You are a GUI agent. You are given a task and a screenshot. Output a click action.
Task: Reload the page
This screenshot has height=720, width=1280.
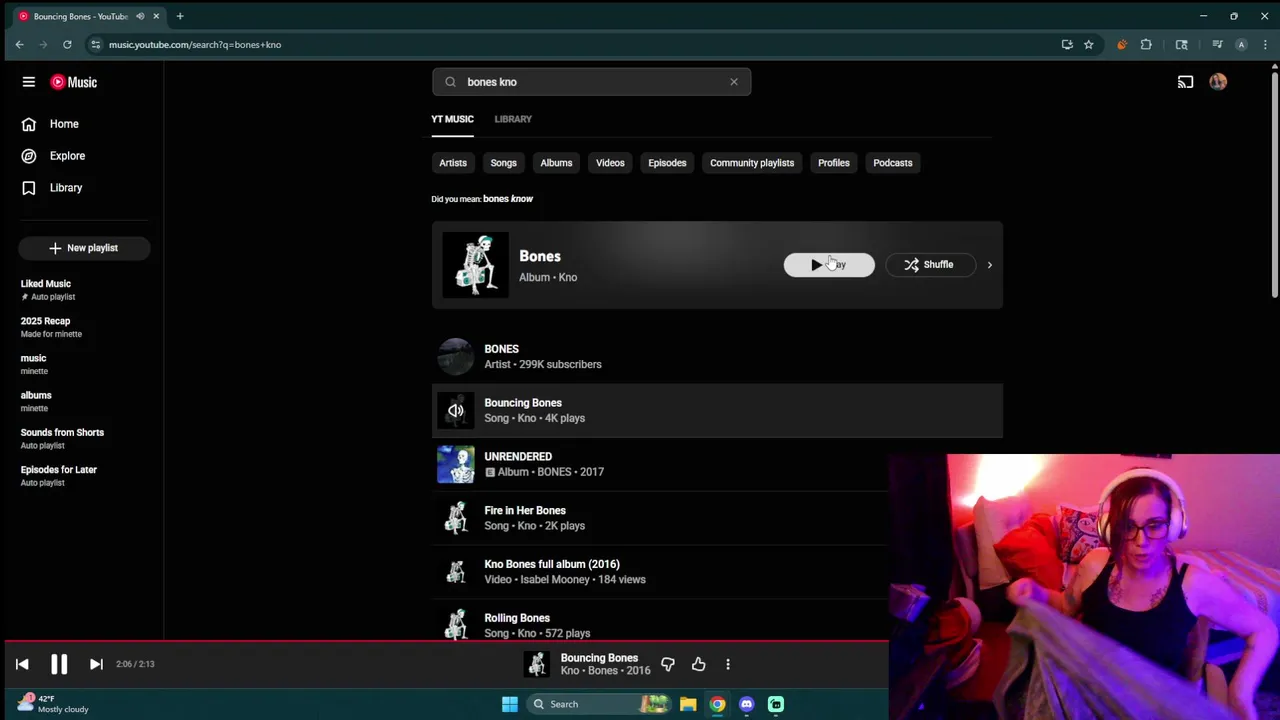(67, 44)
